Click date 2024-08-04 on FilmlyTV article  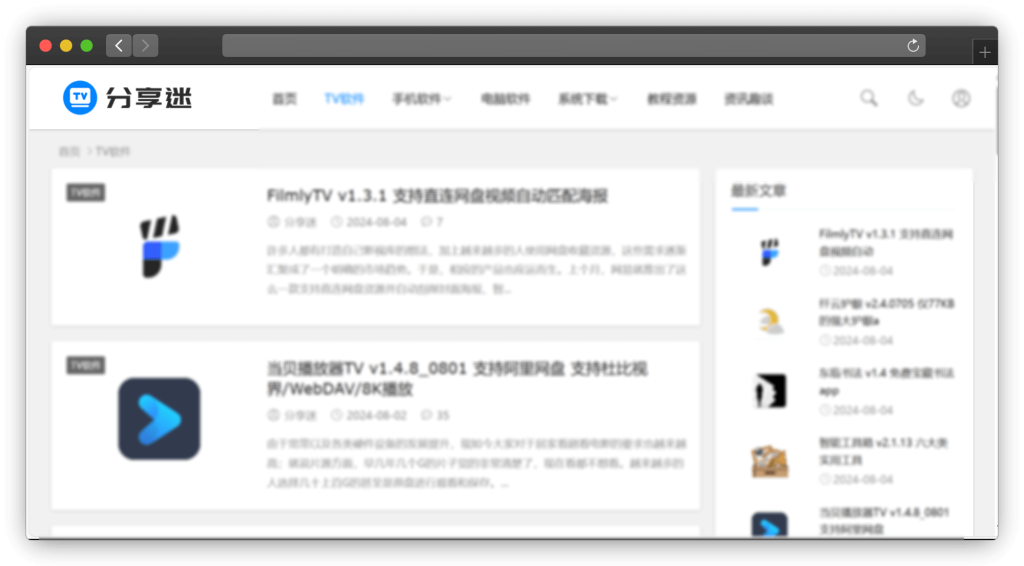tap(369, 222)
